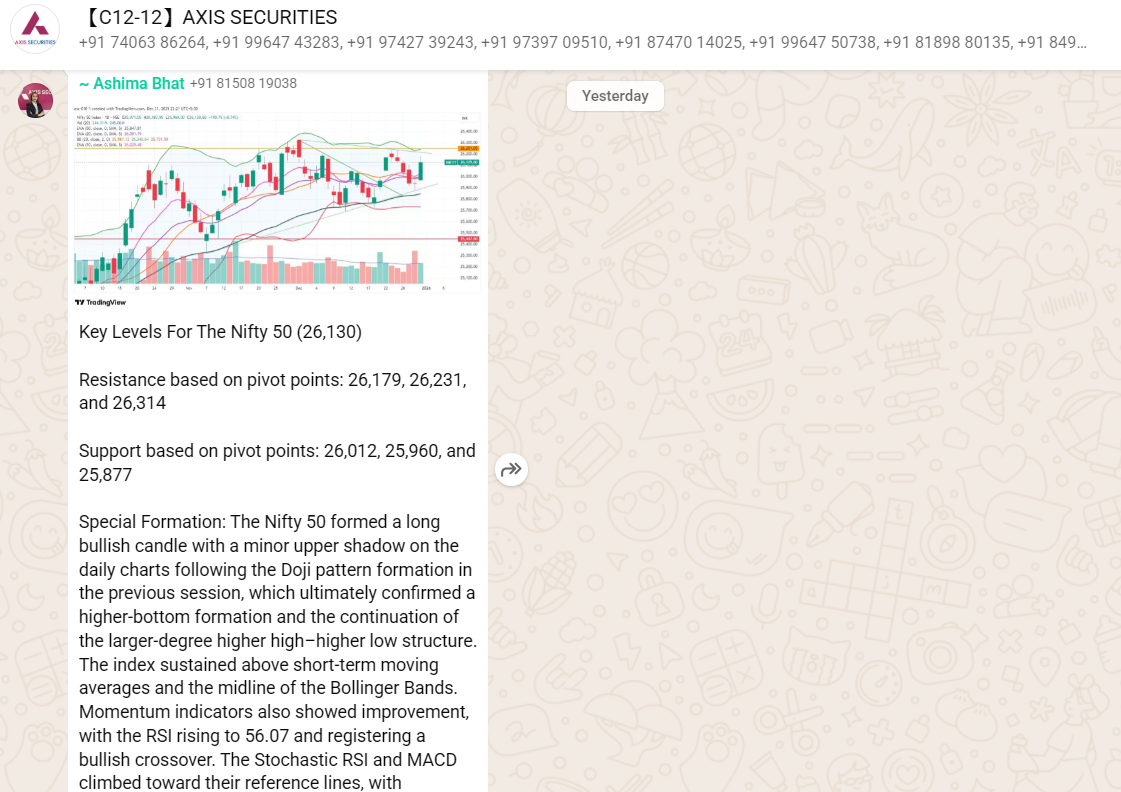Click the TradingView logo under the chart
Viewport: 1121px width, 792px height.
101,302
